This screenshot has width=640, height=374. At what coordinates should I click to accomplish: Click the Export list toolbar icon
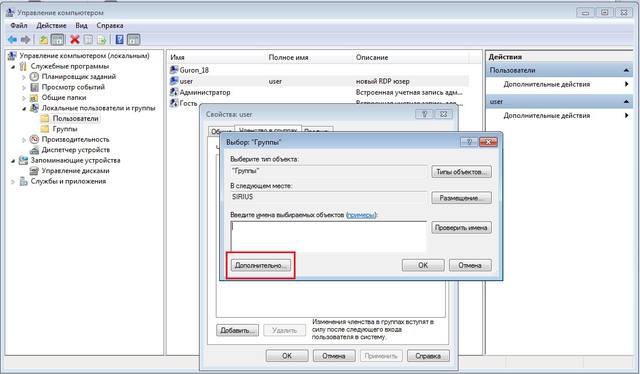tap(101, 40)
